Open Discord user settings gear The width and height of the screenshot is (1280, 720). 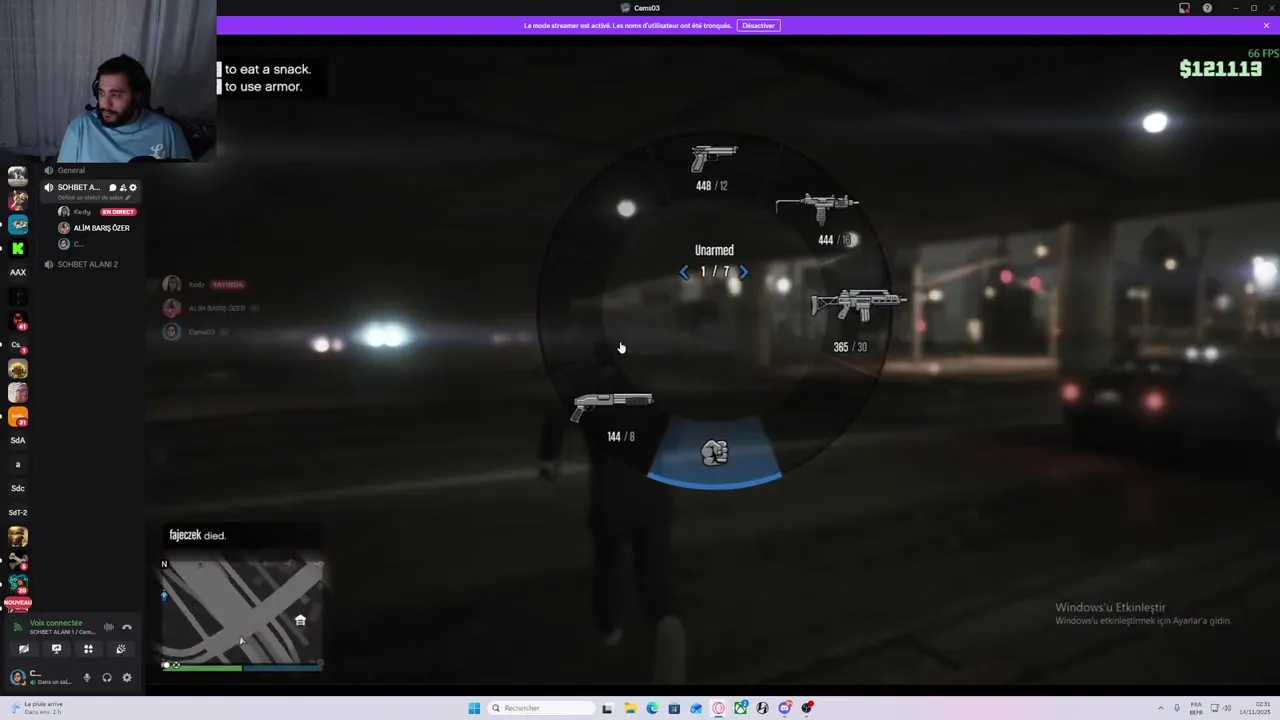click(x=127, y=678)
